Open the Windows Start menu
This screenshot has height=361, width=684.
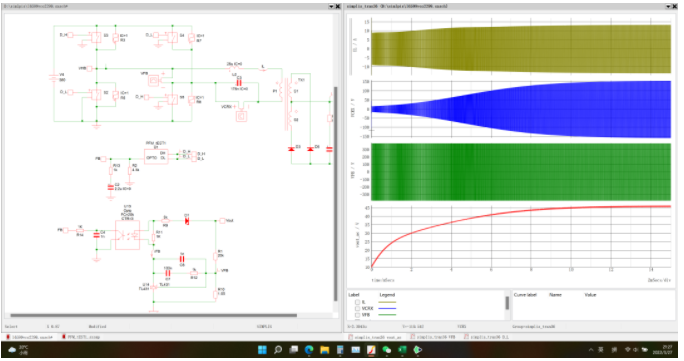pyautogui.click(x=262, y=350)
